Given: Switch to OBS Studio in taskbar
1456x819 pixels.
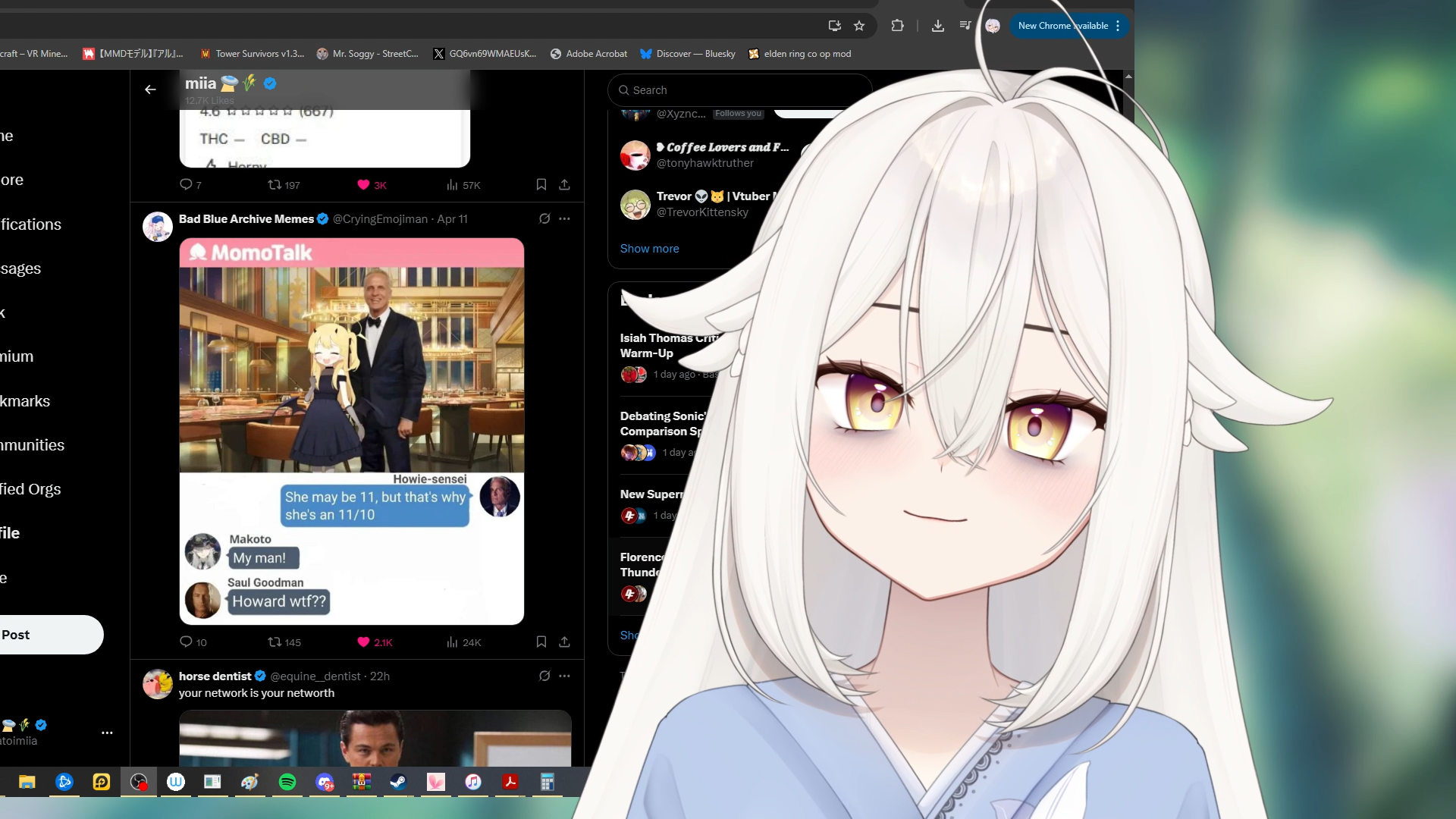Looking at the screenshot, I should [x=139, y=782].
